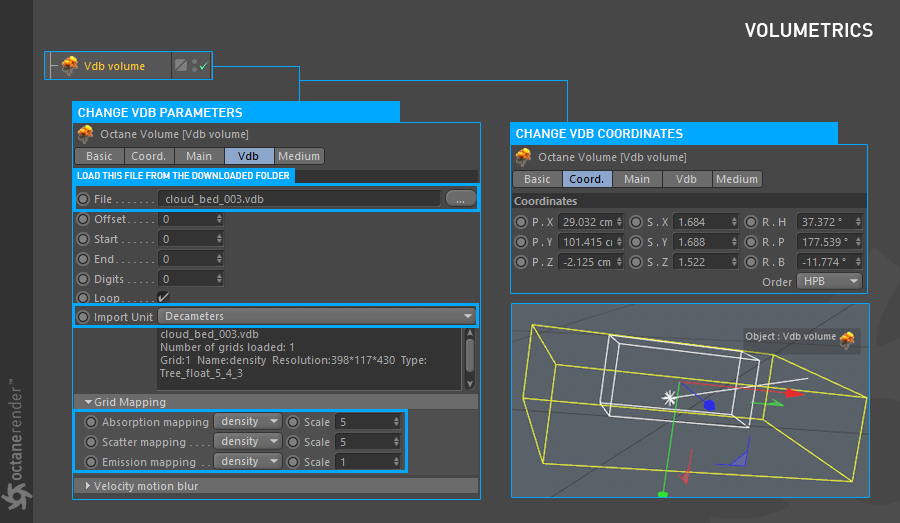Screen dimensions: 900x523
Task: Toggle the Digits animation radio dot
Action: pos(84,279)
